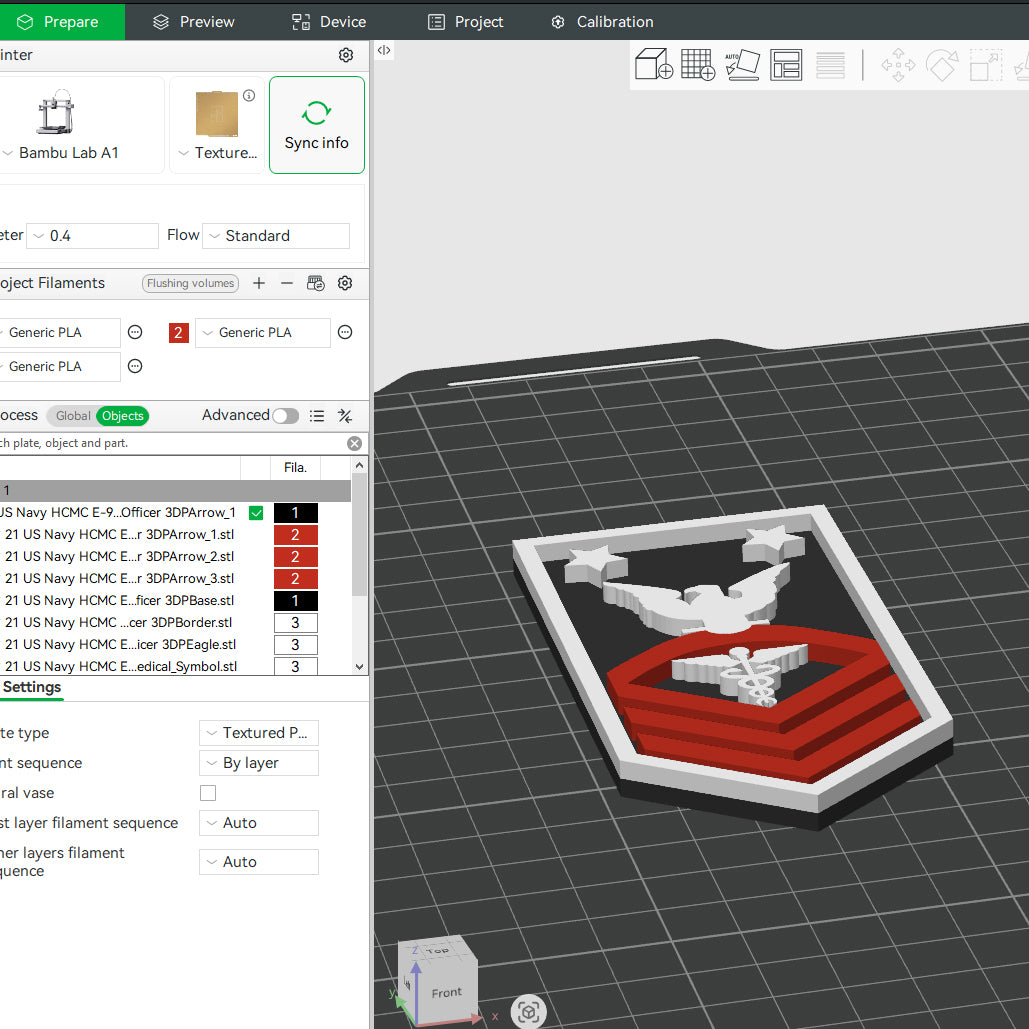The image size is (1029, 1029).
Task: Select the Bambu Lab A1 printer thumbnail
Action: tap(56, 112)
